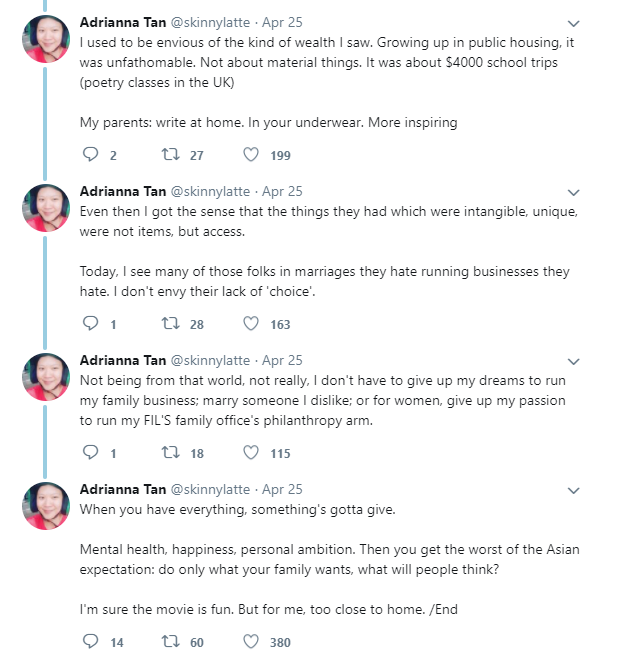The height and width of the screenshot is (656, 618).
Task: Open Adrianna Tan's profile from first tweet
Action: pyautogui.click(x=122, y=22)
